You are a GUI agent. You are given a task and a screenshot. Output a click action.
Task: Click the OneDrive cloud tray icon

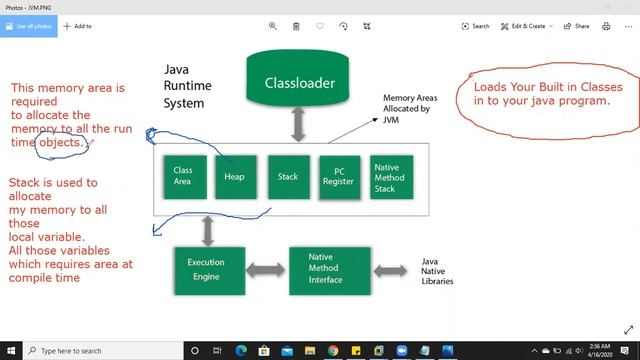tap(546, 351)
